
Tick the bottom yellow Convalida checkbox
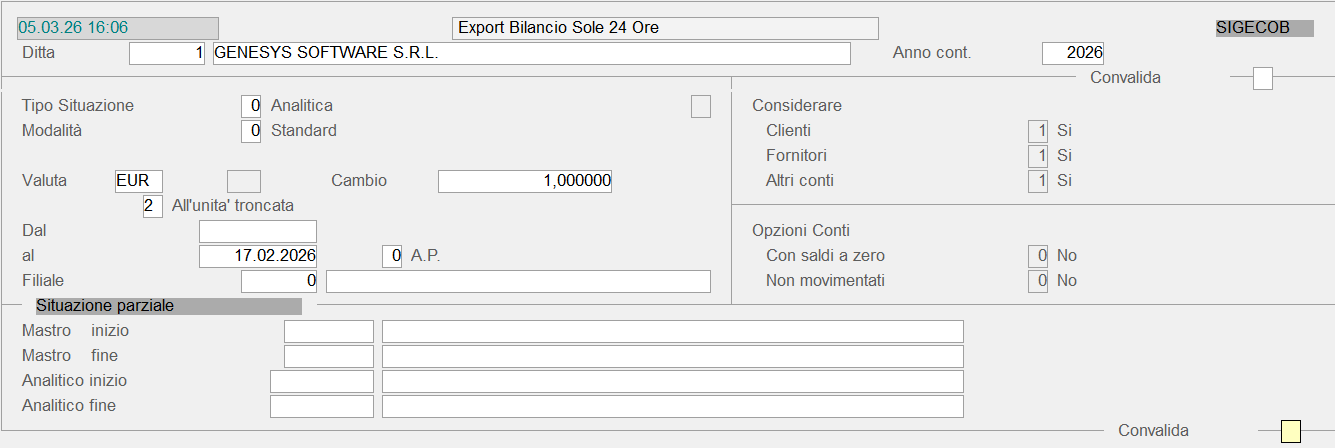coord(1291,431)
